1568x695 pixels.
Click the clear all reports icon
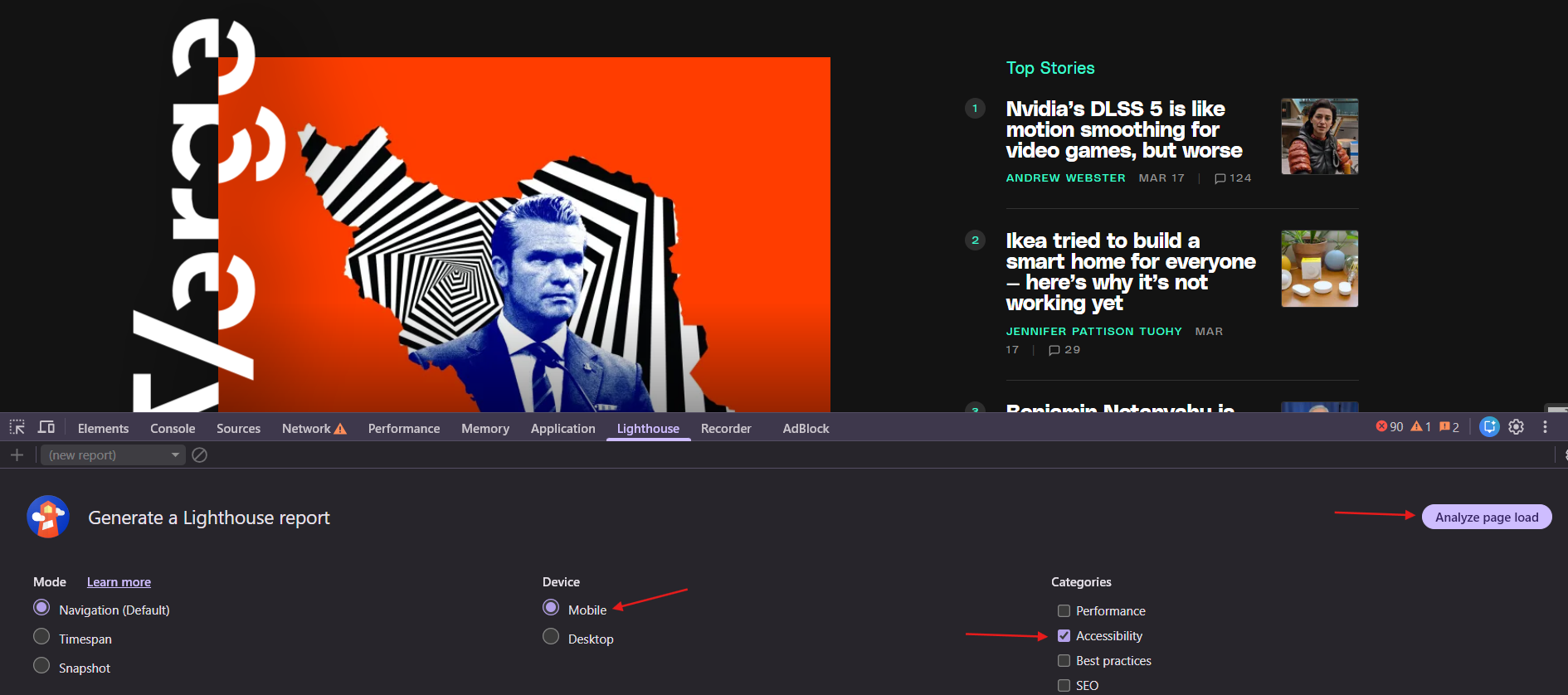(199, 454)
